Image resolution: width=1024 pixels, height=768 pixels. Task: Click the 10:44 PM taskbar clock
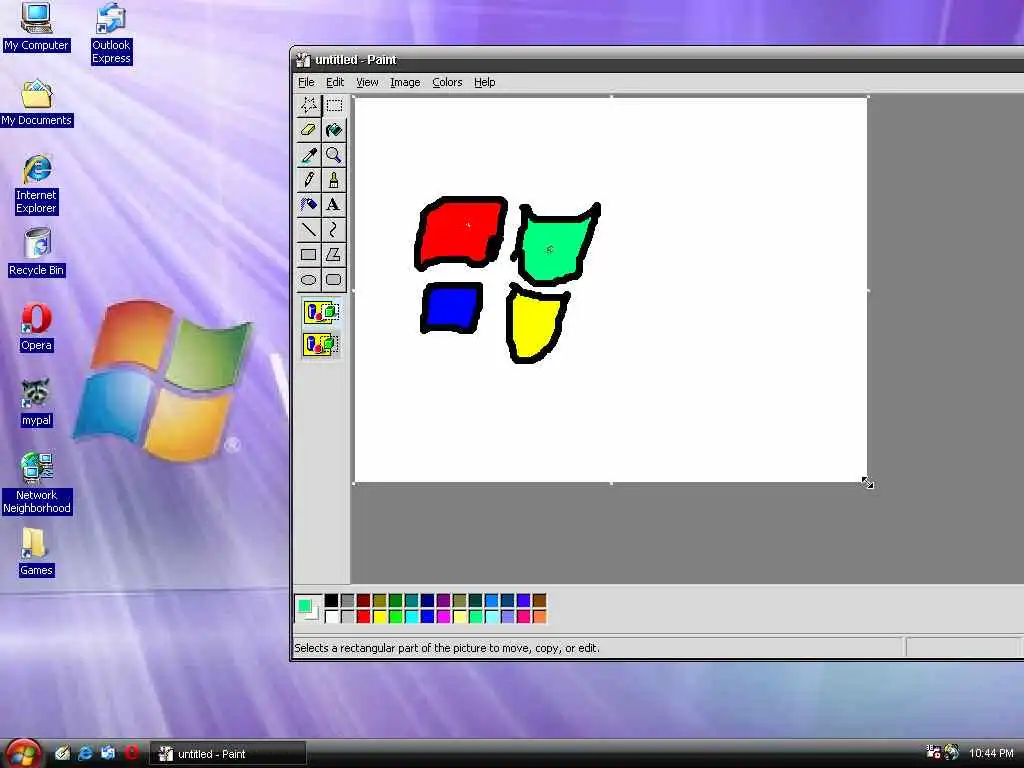click(991, 754)
